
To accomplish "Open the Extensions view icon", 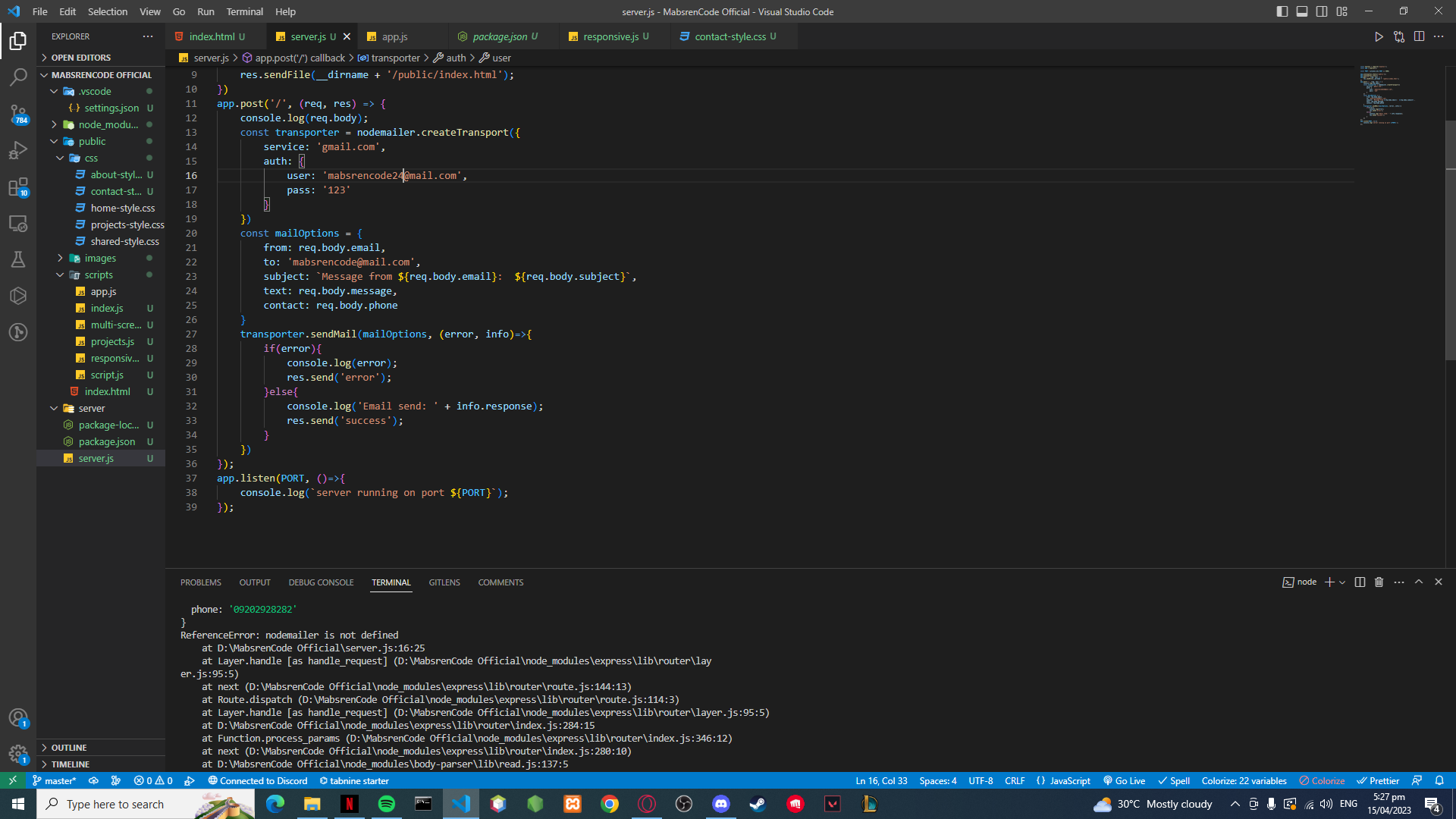I will coord(18,187).
